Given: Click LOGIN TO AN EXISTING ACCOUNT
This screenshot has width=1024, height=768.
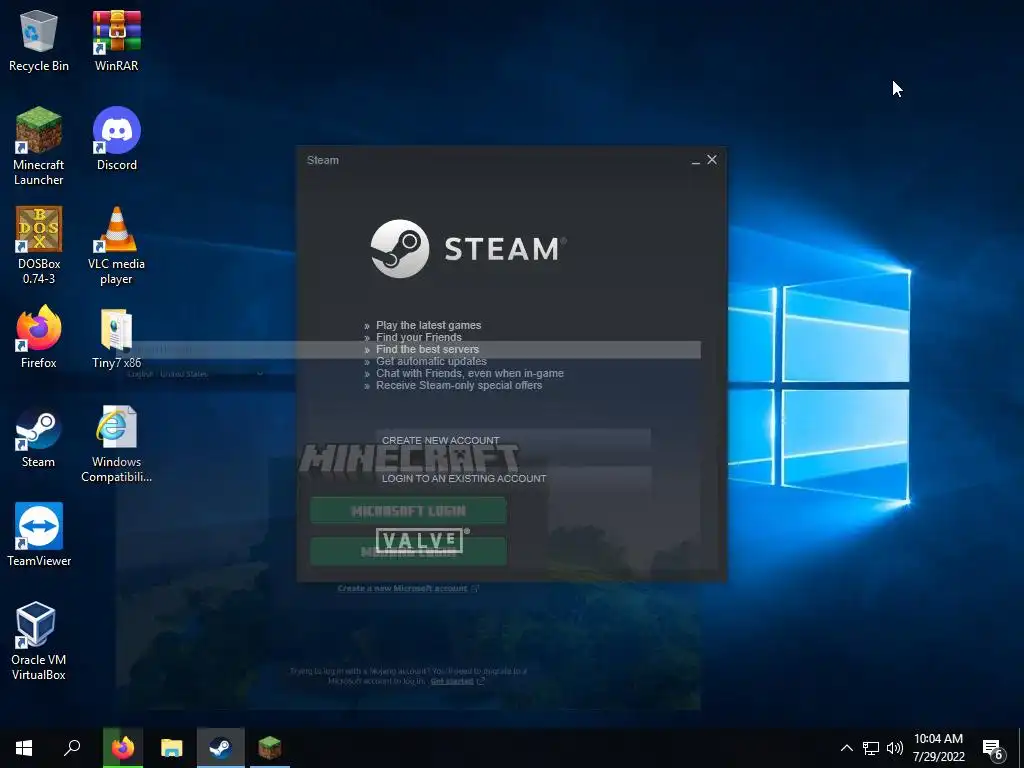Looking at the screenshot, I should 513,478.
